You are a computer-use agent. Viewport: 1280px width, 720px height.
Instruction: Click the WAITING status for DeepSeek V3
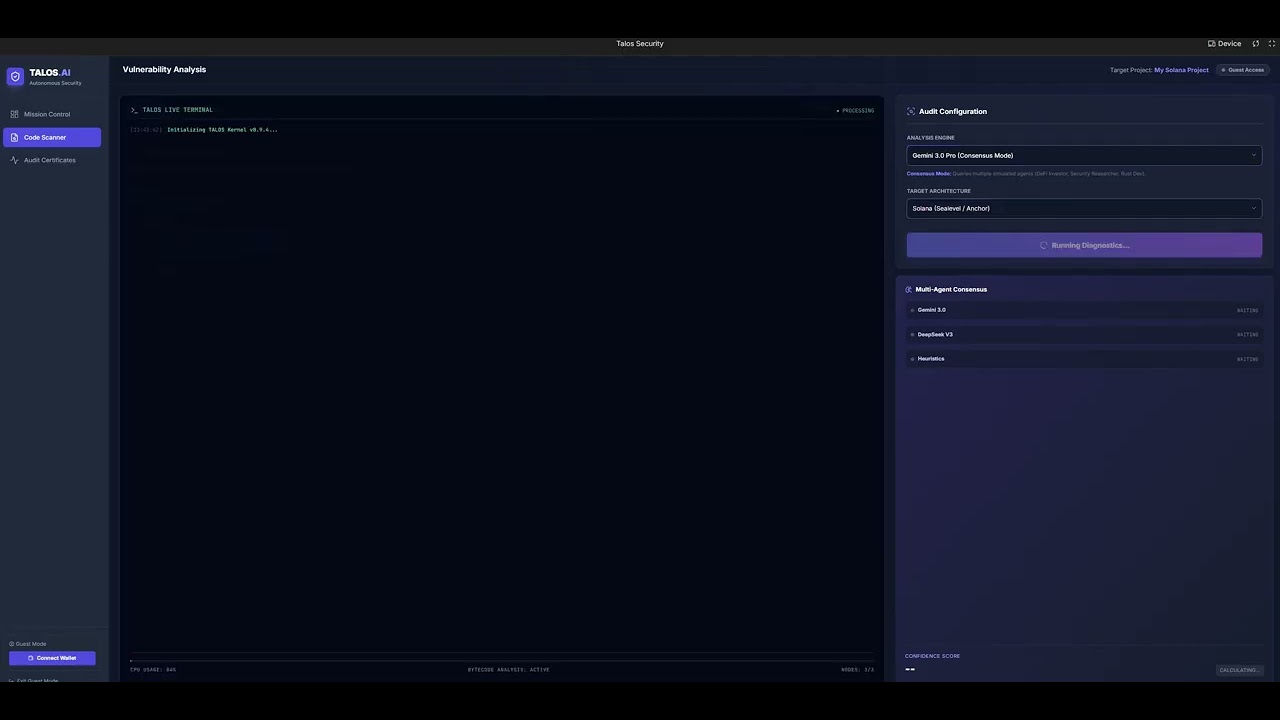coord(1247,335)
